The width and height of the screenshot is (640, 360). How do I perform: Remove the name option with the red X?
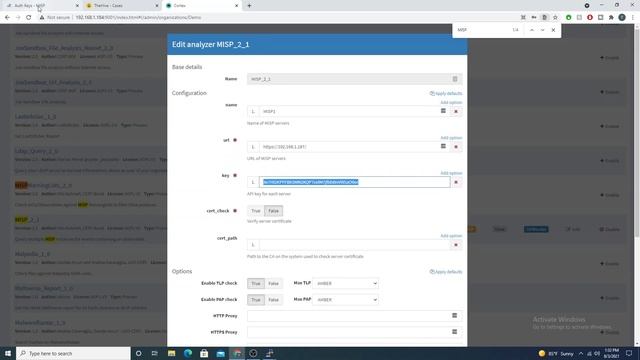pos(456,111)
